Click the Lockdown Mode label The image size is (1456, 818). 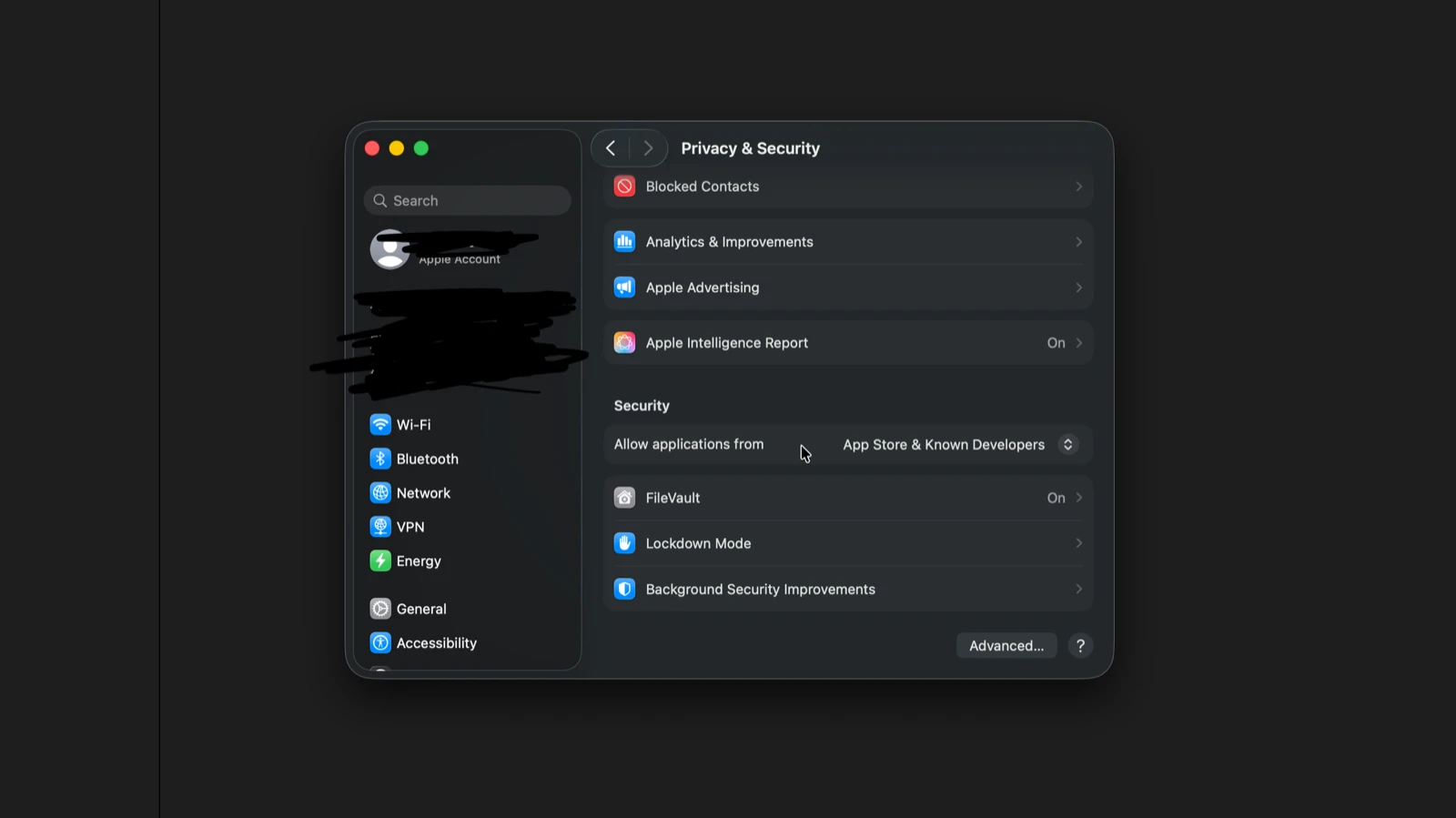tap(699, 543)
